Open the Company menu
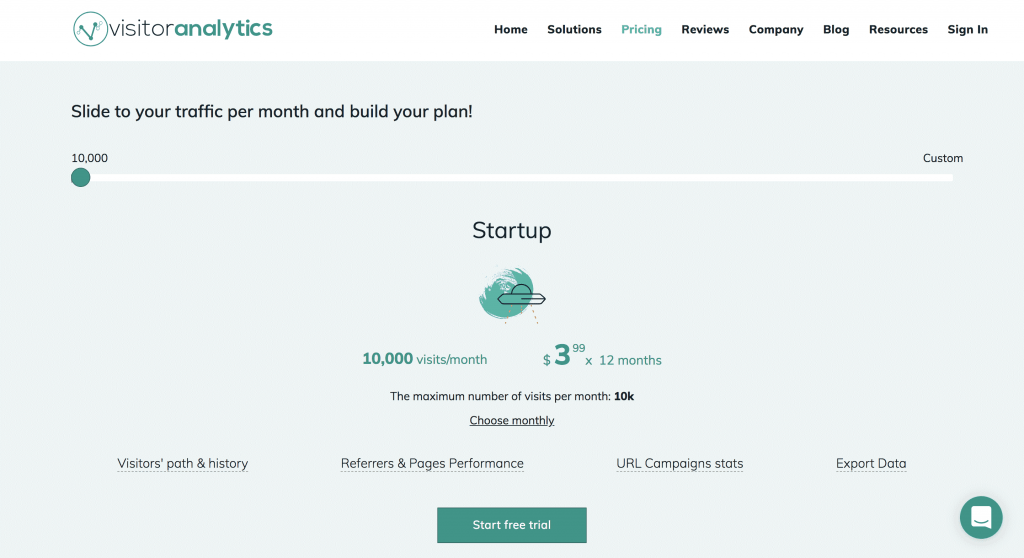The image size is (1024, 558). tap(776, 30)
